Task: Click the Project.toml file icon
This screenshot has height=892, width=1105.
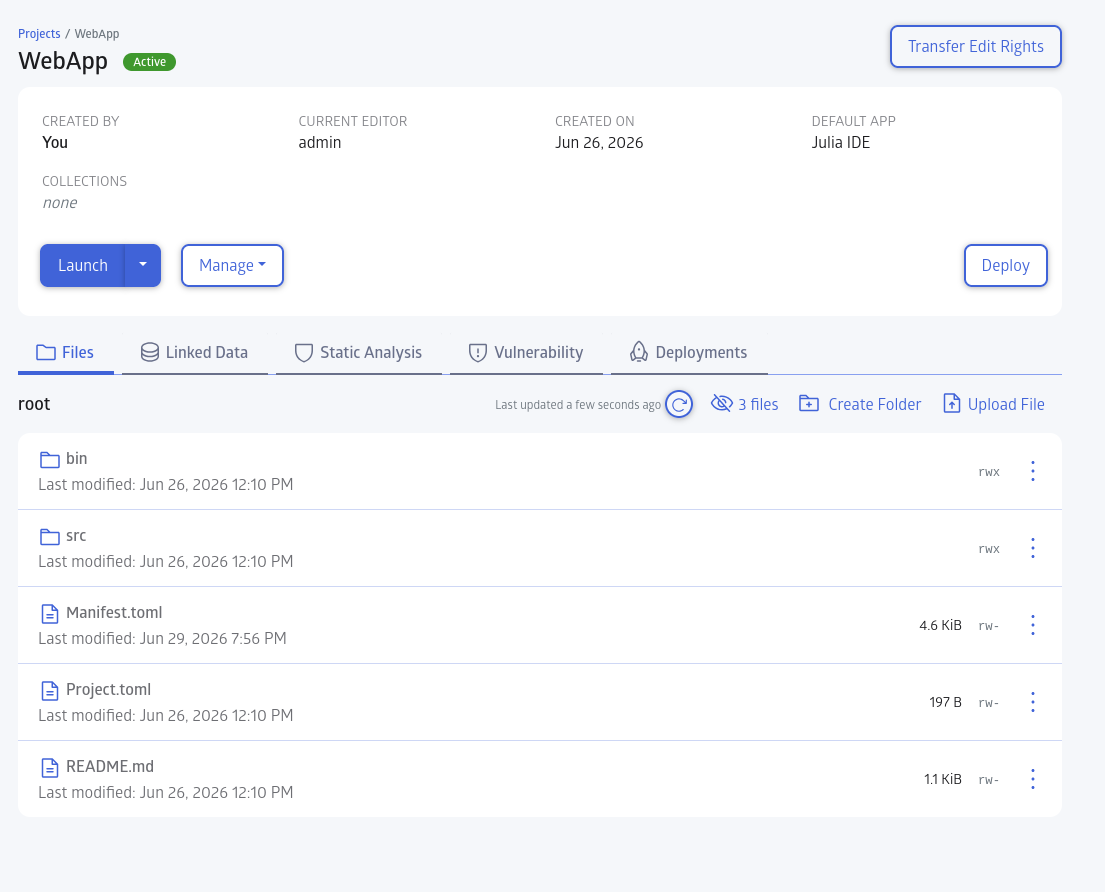Action: coord(49,690)
